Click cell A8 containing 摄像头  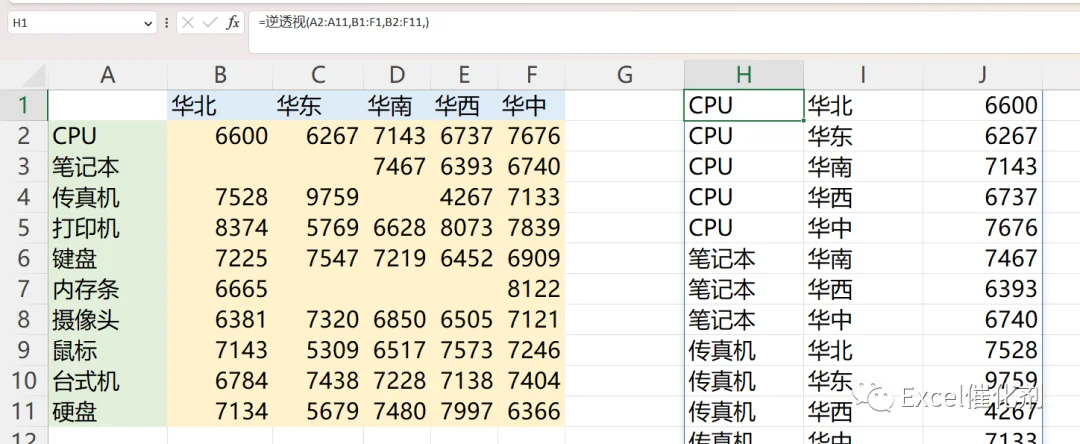click(x=107, y=320)
